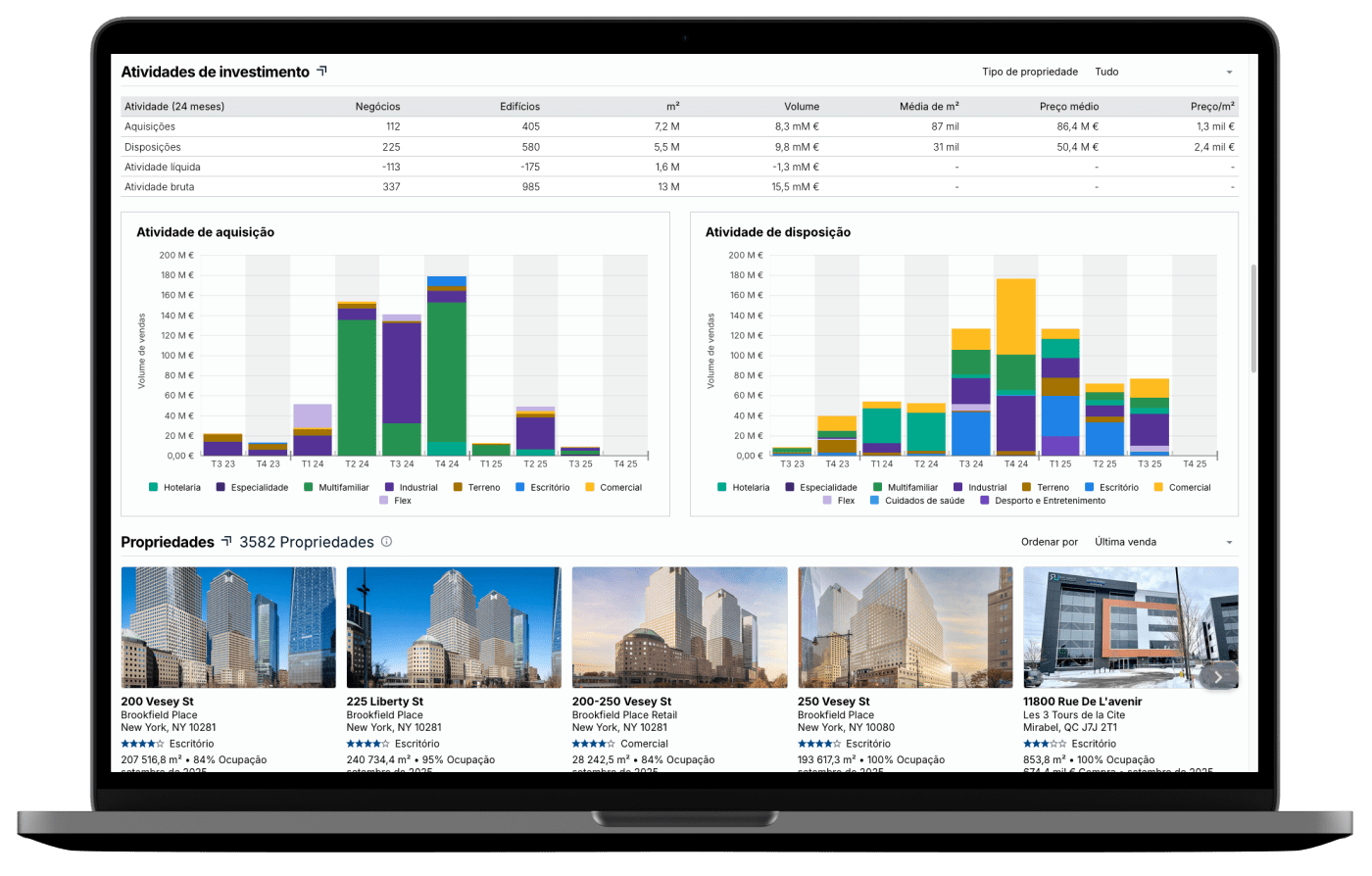Expand the Tipo de propriedade dropdown
Image resolution: width=1372 pixels, height=876 pixels.
point(1162,72)
